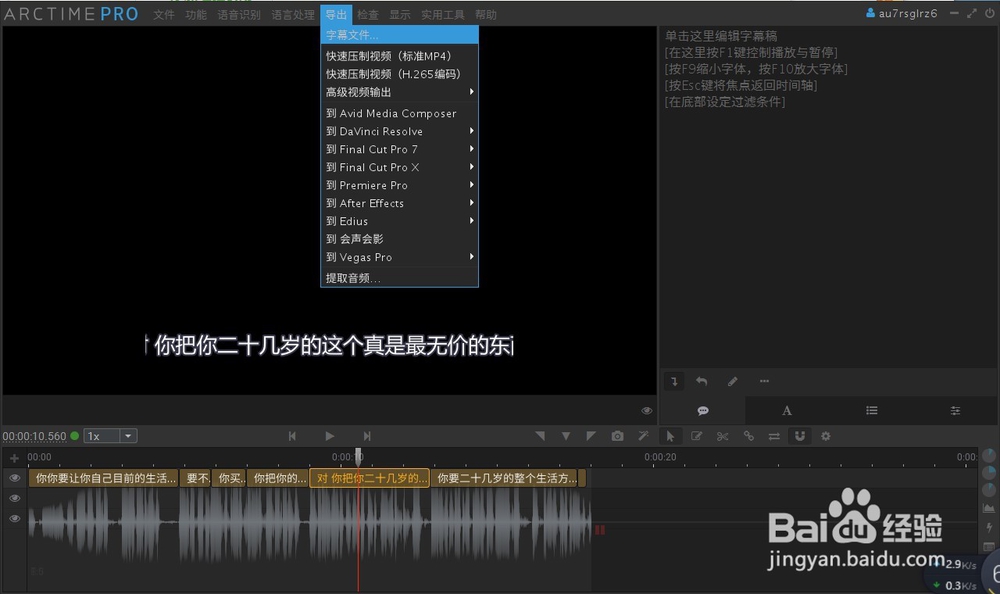Image resolution: width=1000 pixels, height=594 pixels.
Task: Select highlighted block 对 你把你二十几岁的...
Action: (x=370, y=478)
